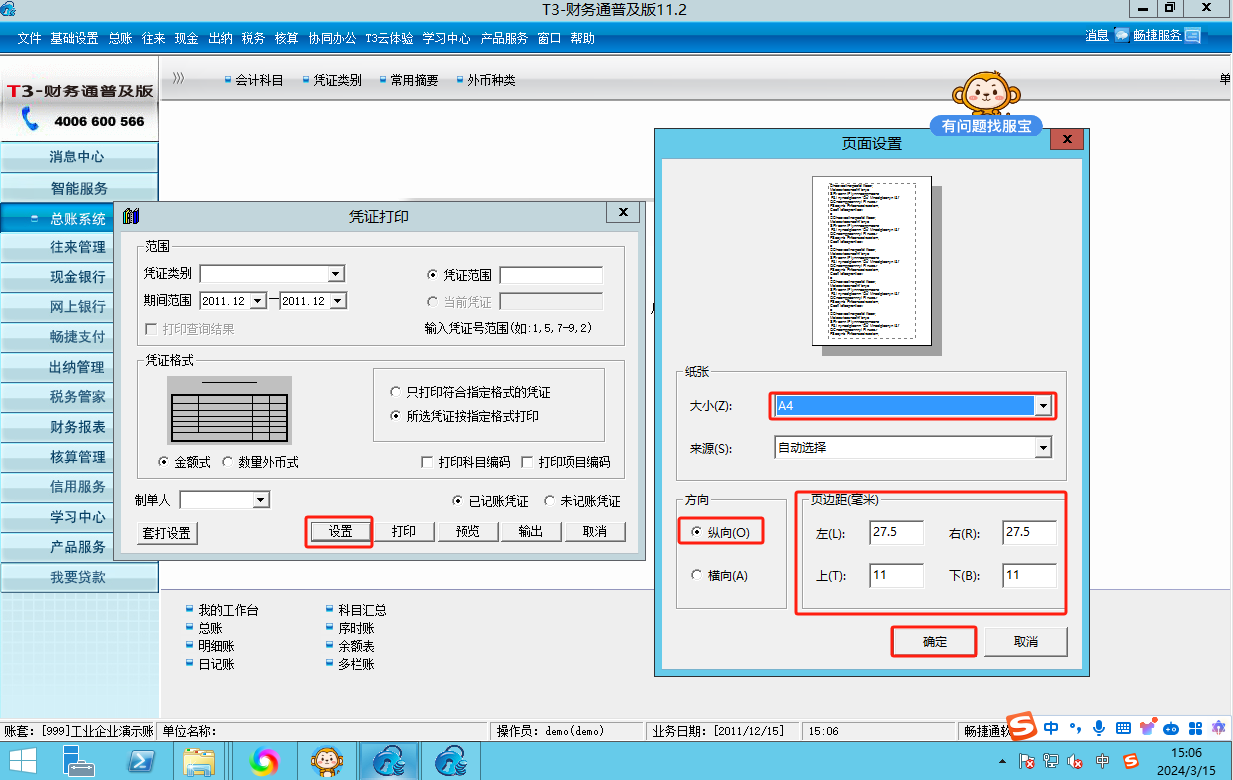Open 帮助 menu
Screen dimensions: 1233x780
pos(582,38)
